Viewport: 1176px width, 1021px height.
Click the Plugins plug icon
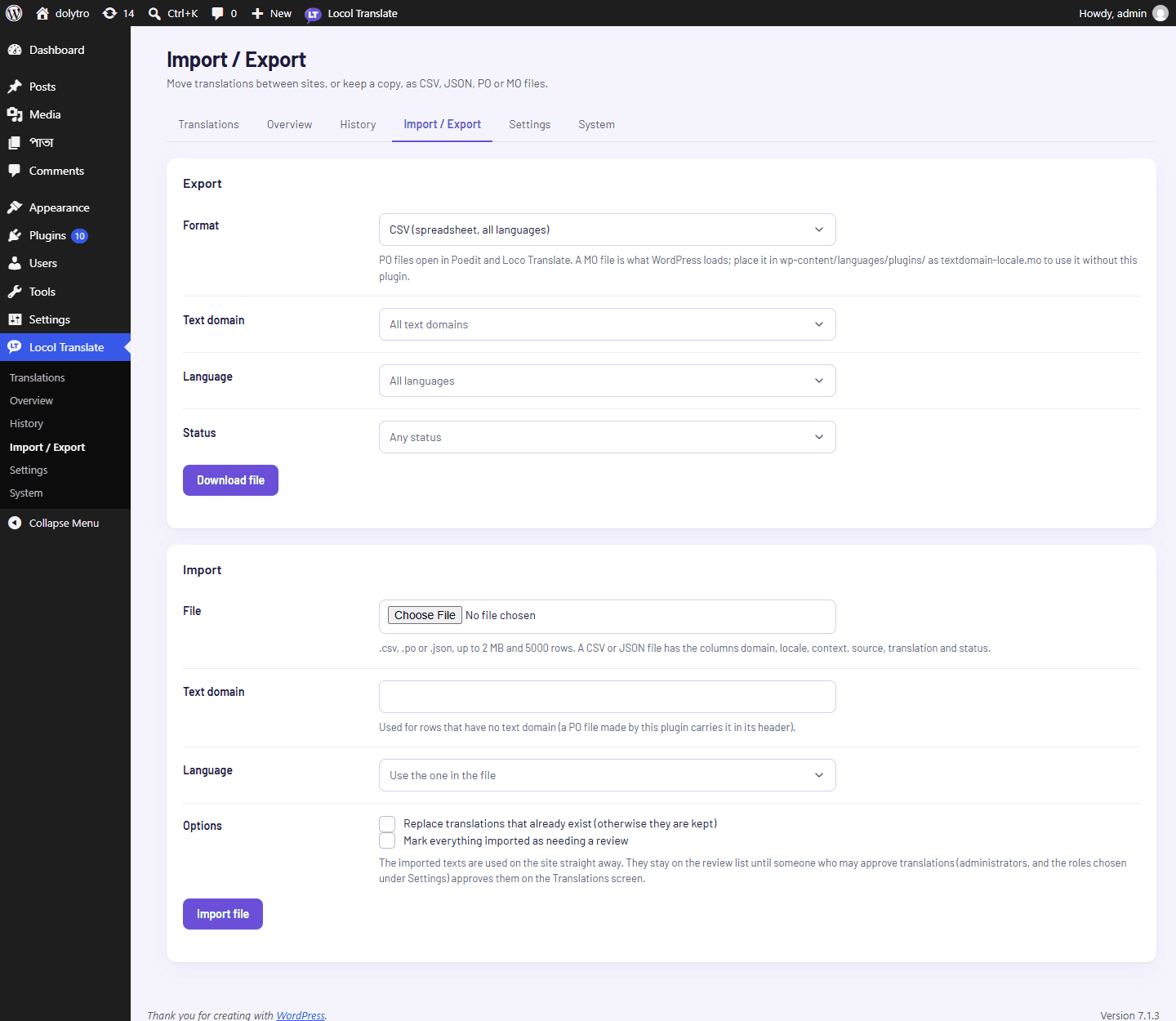15,235
